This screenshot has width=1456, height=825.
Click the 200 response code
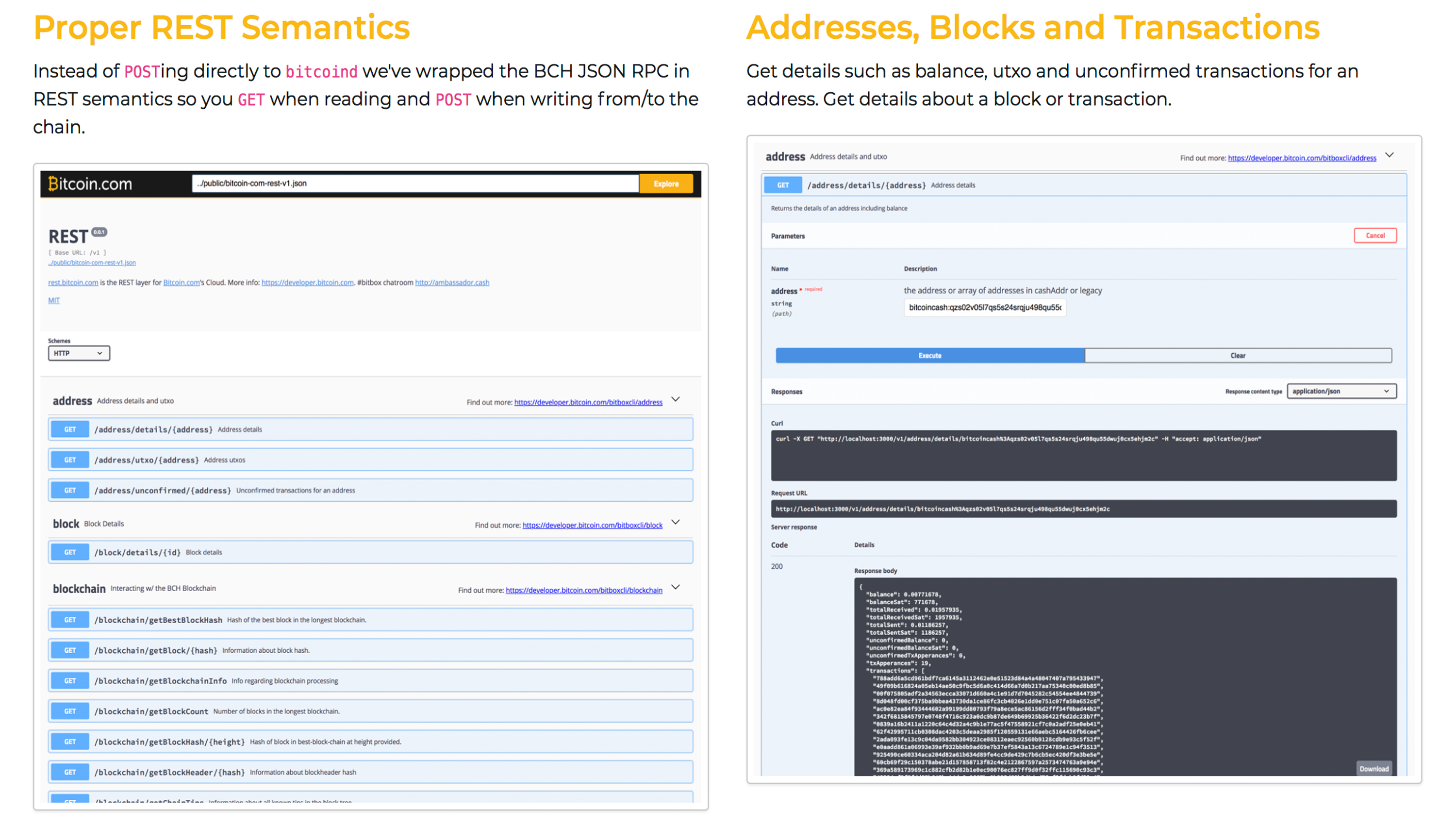pos(777,567)
